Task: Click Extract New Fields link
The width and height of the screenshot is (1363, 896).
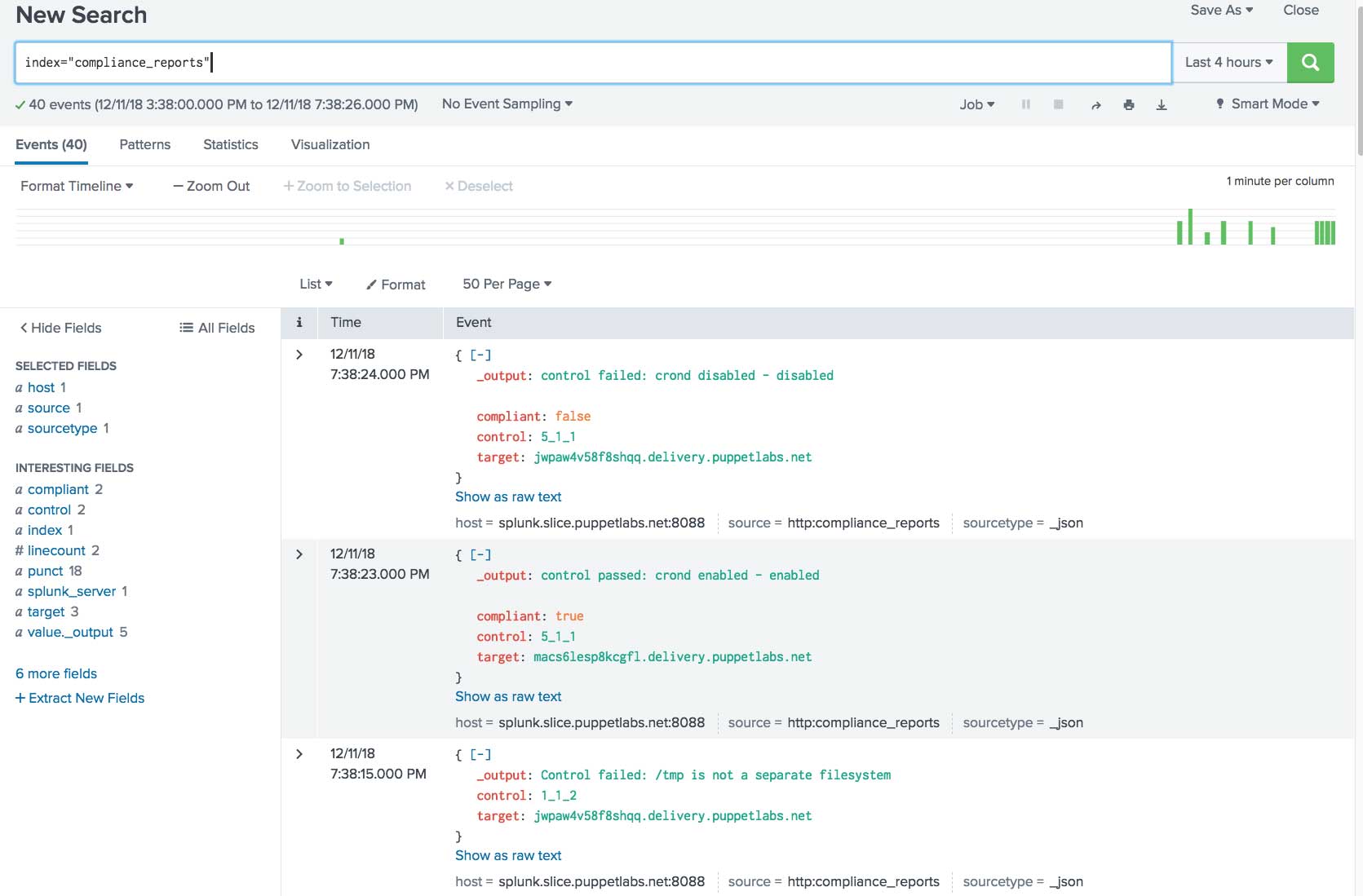Action: [x=80, y=698]
